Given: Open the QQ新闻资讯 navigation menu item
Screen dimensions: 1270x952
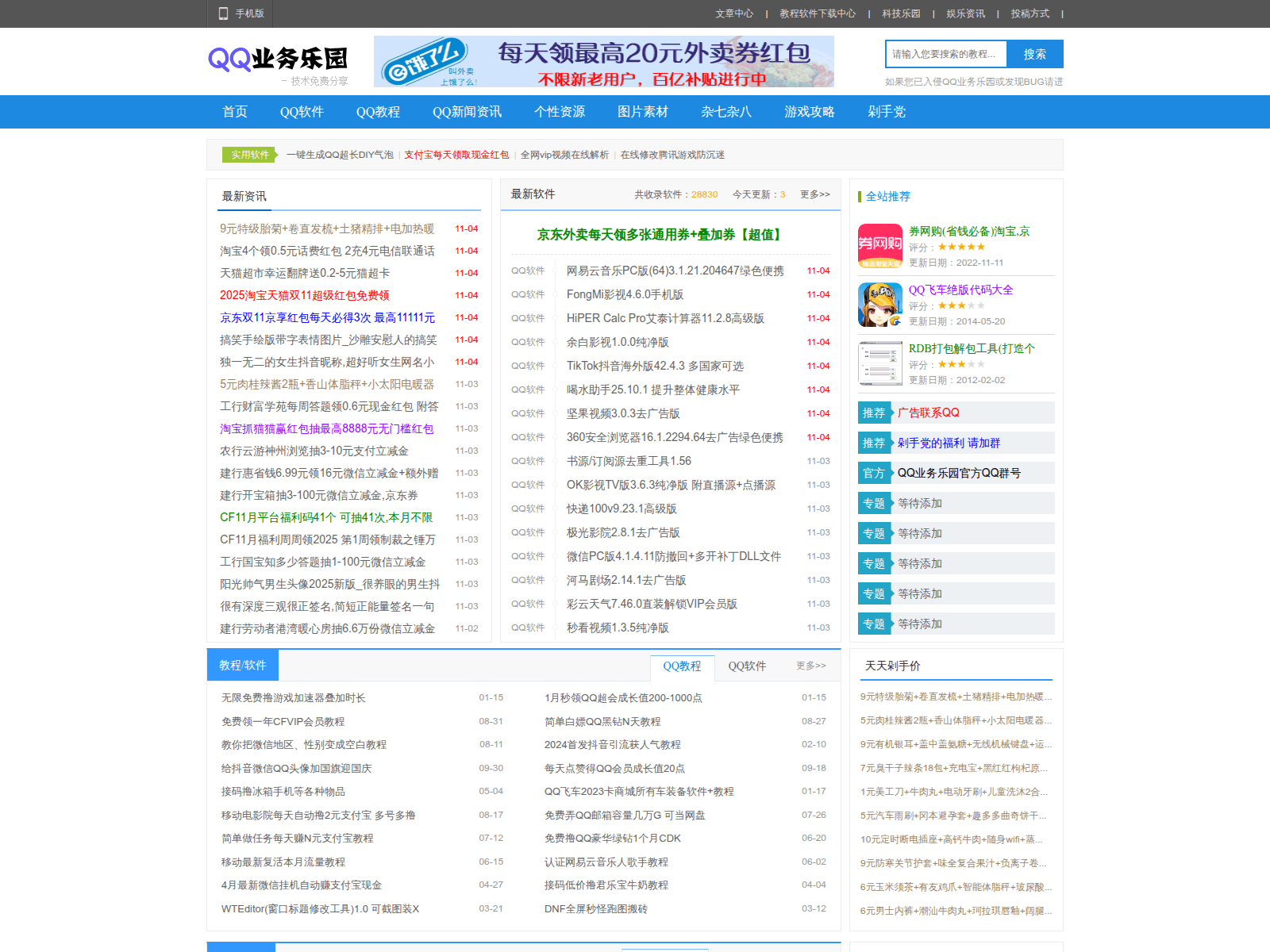Looking at the screenshot, I should (467, 112).
